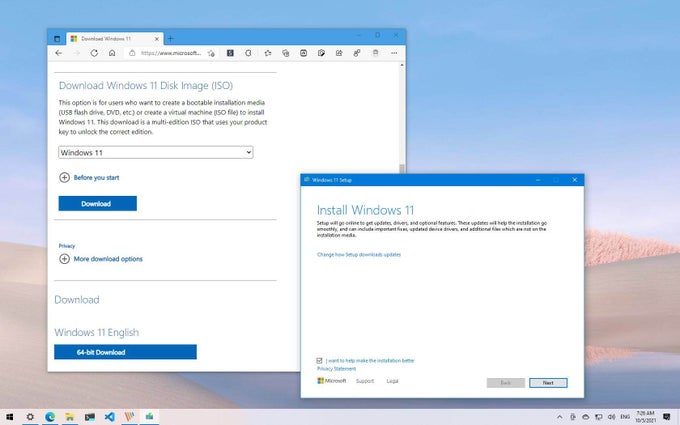This screenshot has height=425, width=680.
Task: Click the blue Download button
Action: coord(97,203)
